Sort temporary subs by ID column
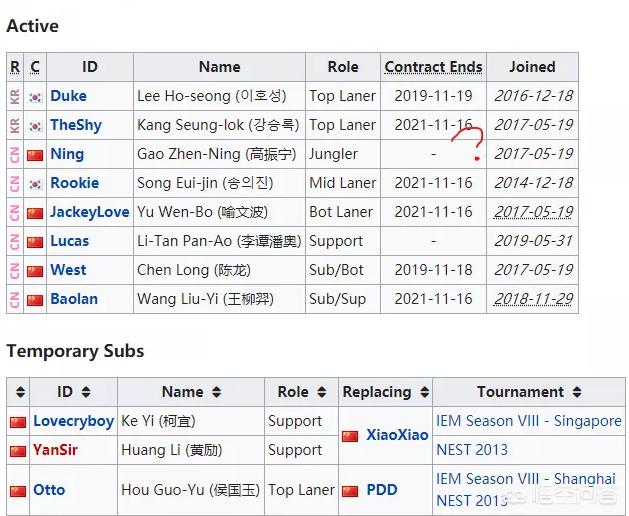The image size is (629, 516). coord(86,392)
